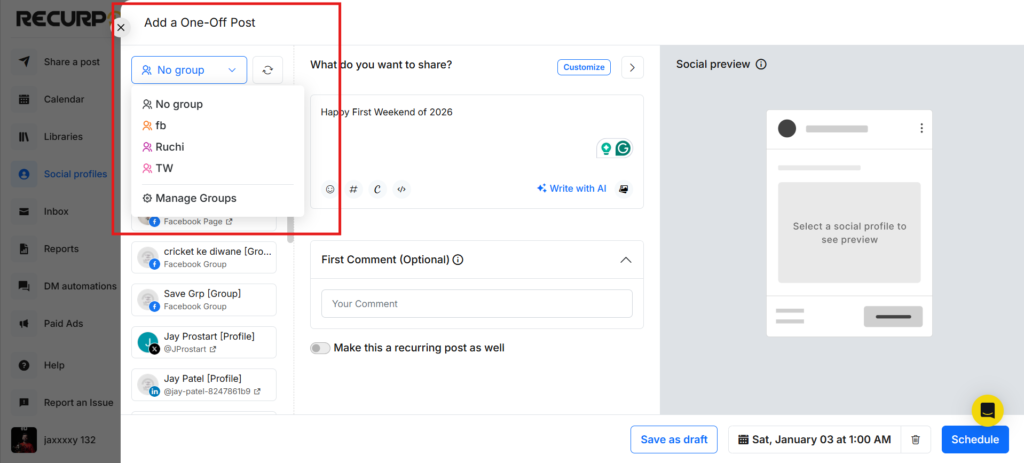
Task: Open the @jay-patel-8247861b9 external link
Action: click(x=257, y=392)
